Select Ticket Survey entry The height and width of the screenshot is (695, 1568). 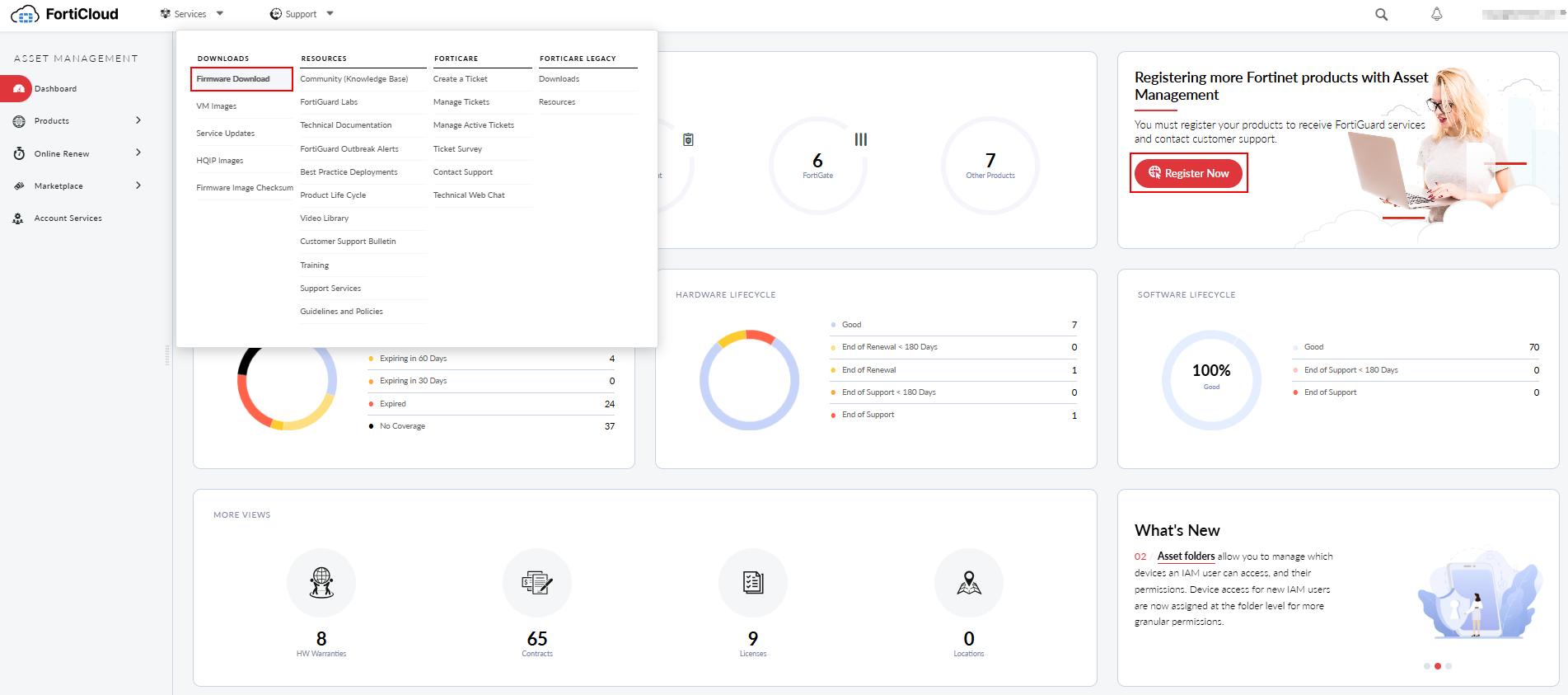click(x=457, y=149)
